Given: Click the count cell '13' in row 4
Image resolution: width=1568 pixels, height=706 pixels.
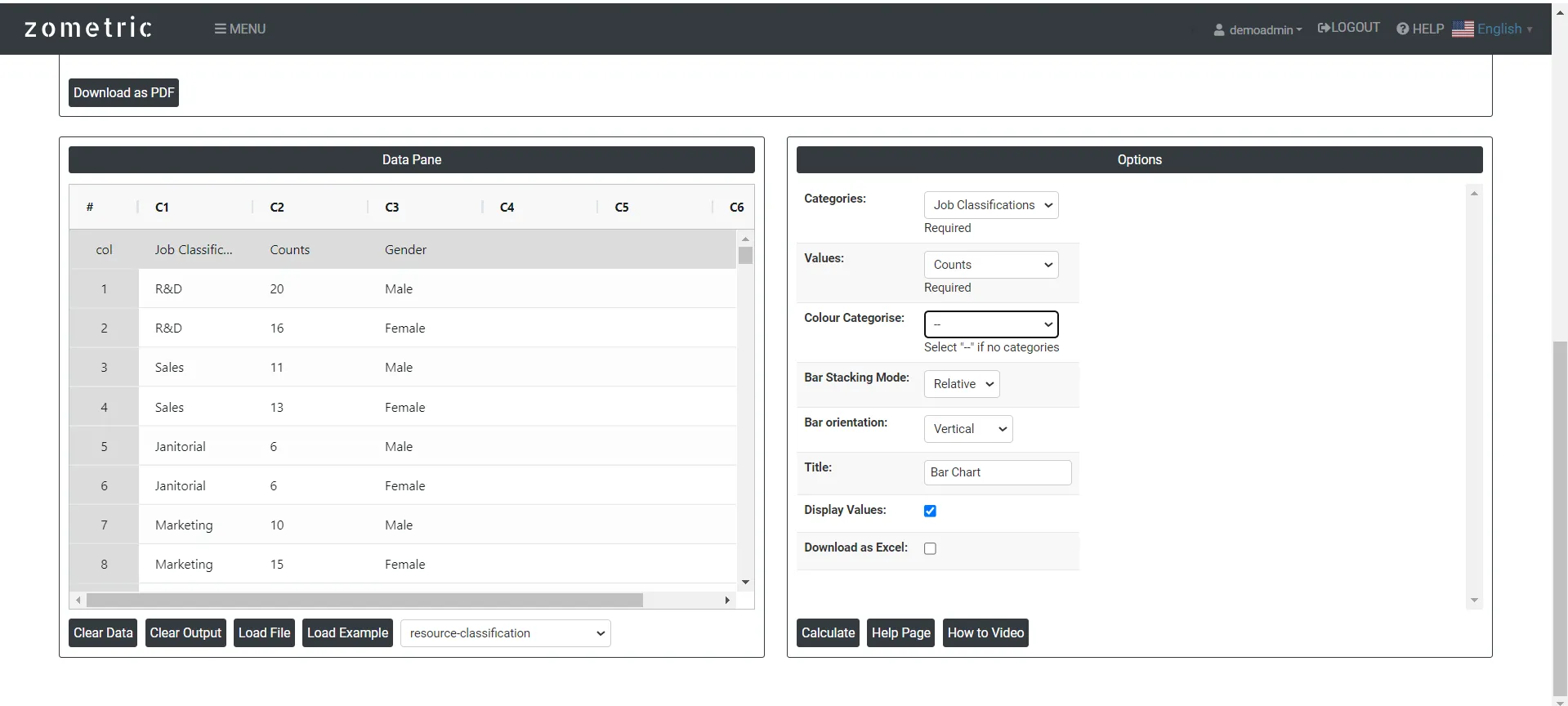Looking at the screenshot, I should coord(310,407).
